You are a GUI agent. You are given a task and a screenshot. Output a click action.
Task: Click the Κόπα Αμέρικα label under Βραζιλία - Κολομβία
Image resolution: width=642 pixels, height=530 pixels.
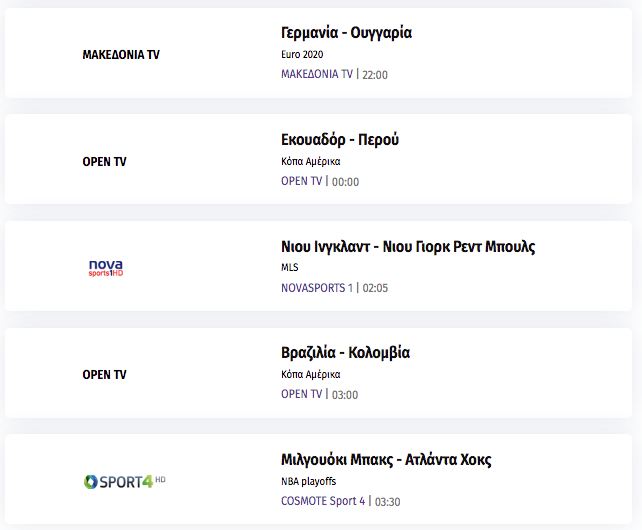pyautogui.click(x=311, y=375)
